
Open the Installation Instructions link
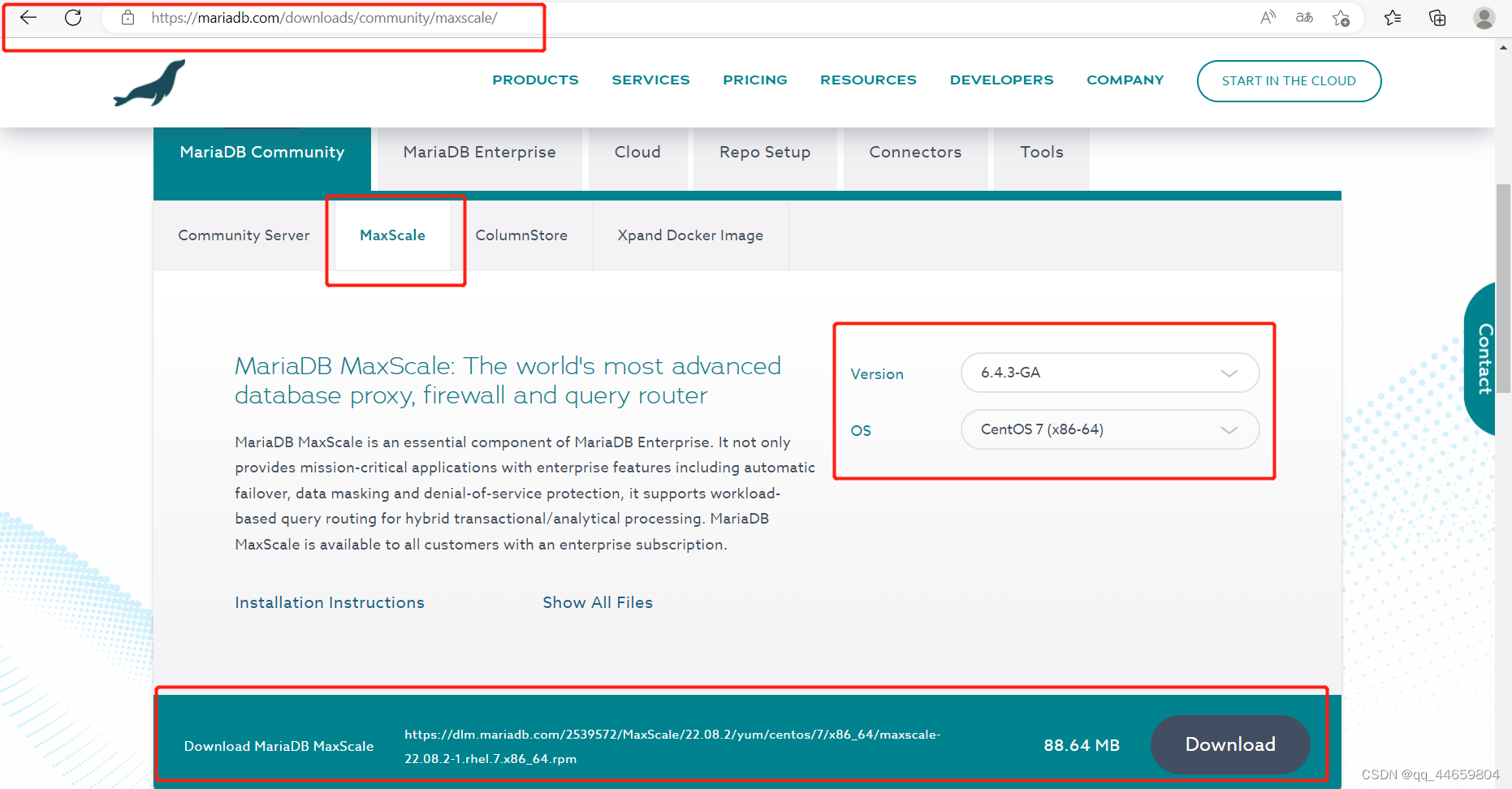330,602
